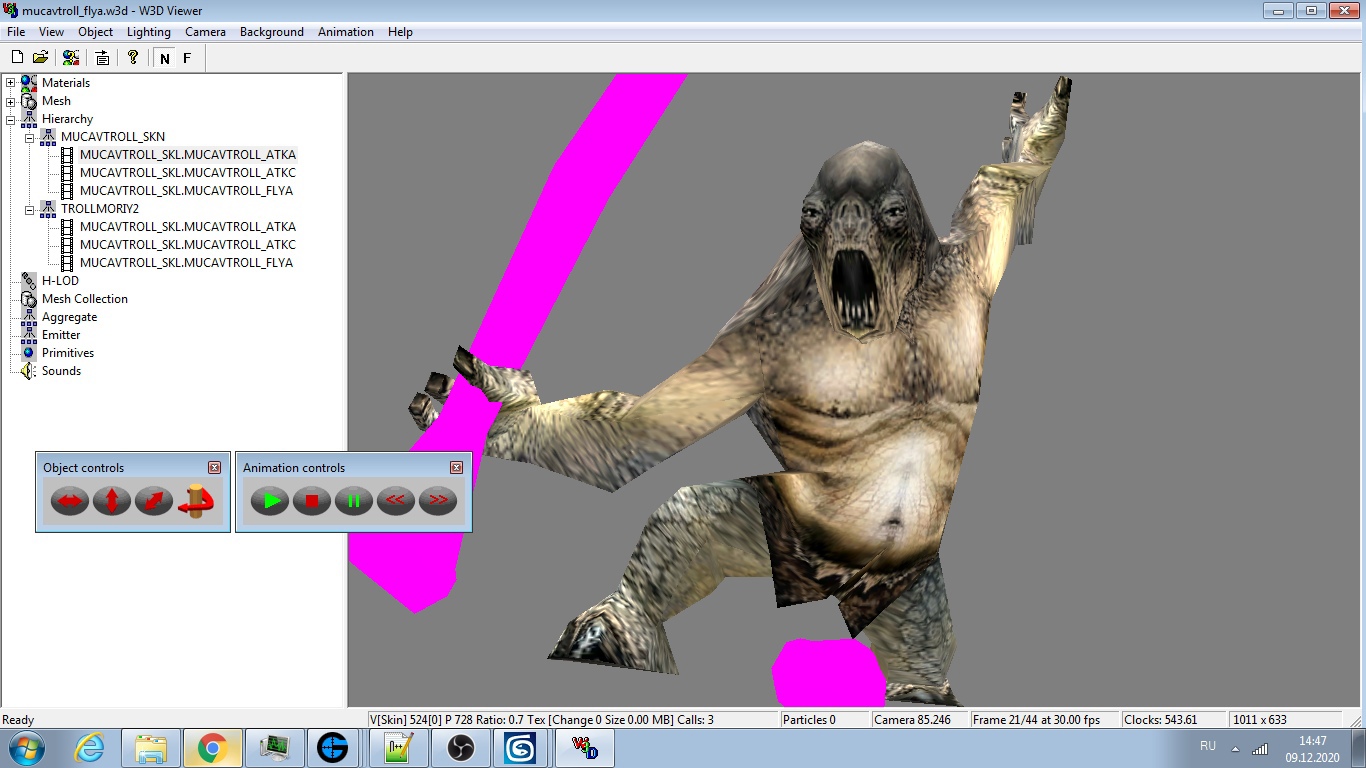This screenshot has height=768, width=1366.
Task: Open the Object menu
Action: (96, 32)
